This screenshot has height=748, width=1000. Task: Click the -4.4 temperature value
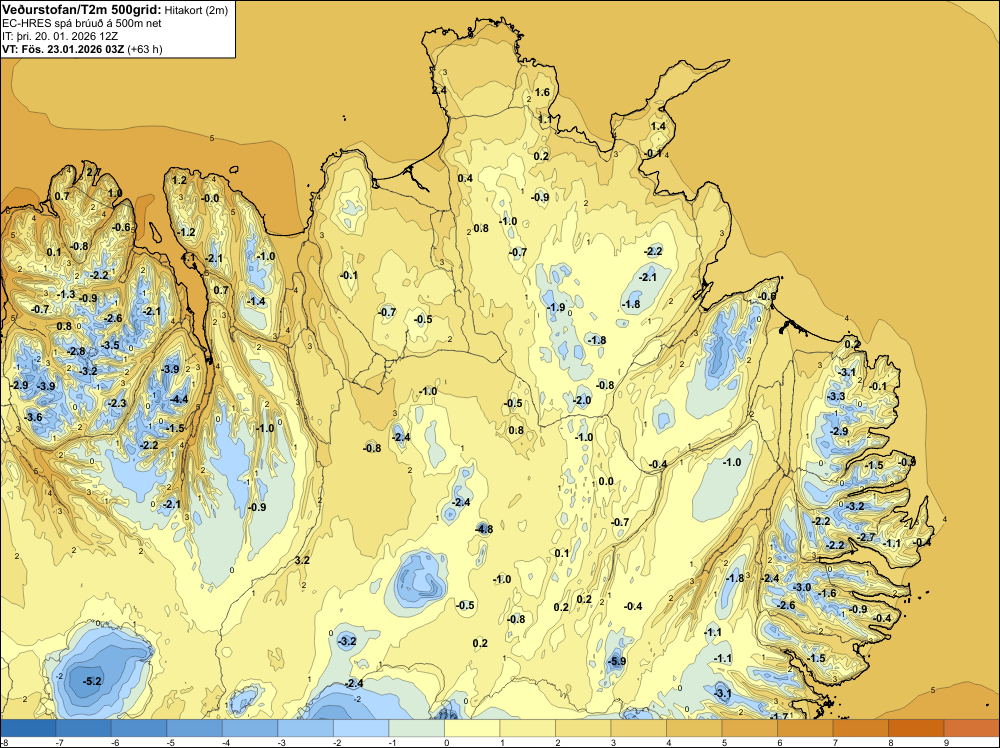pos(179,399)
